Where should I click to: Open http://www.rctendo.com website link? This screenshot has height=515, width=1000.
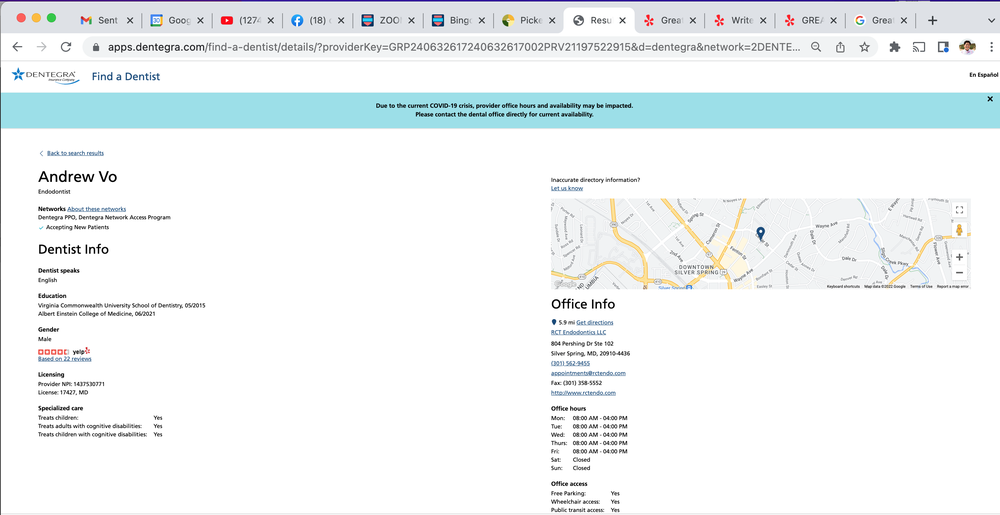[583, 393]
